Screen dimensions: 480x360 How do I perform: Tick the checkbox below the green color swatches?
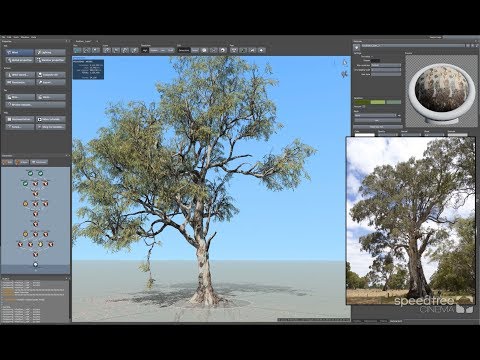click(364, 107)
